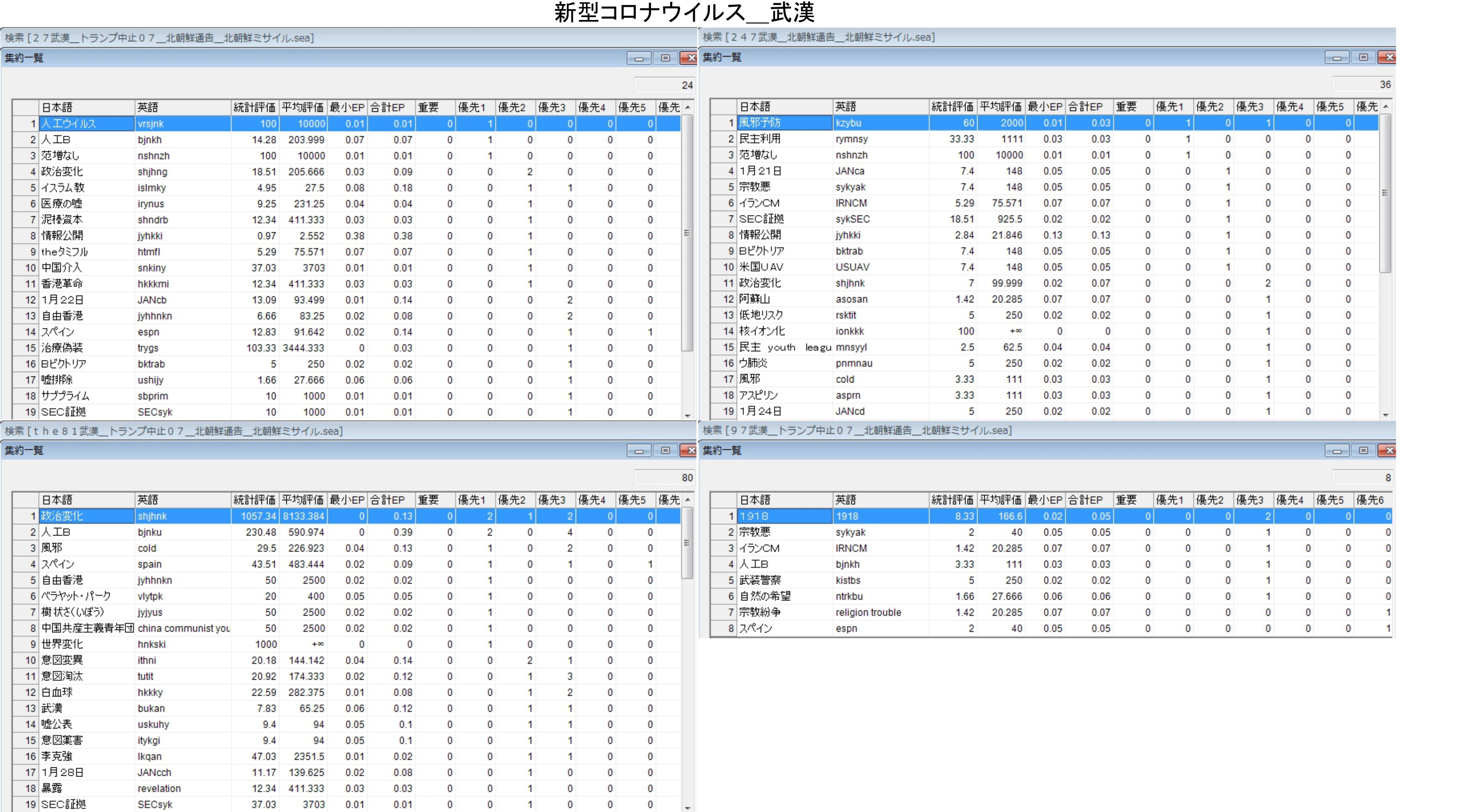Restore the top-right 集約一覧 window
This screenshot has width=1473, height=812.
pyautogui.click(x=1363, y=57)
